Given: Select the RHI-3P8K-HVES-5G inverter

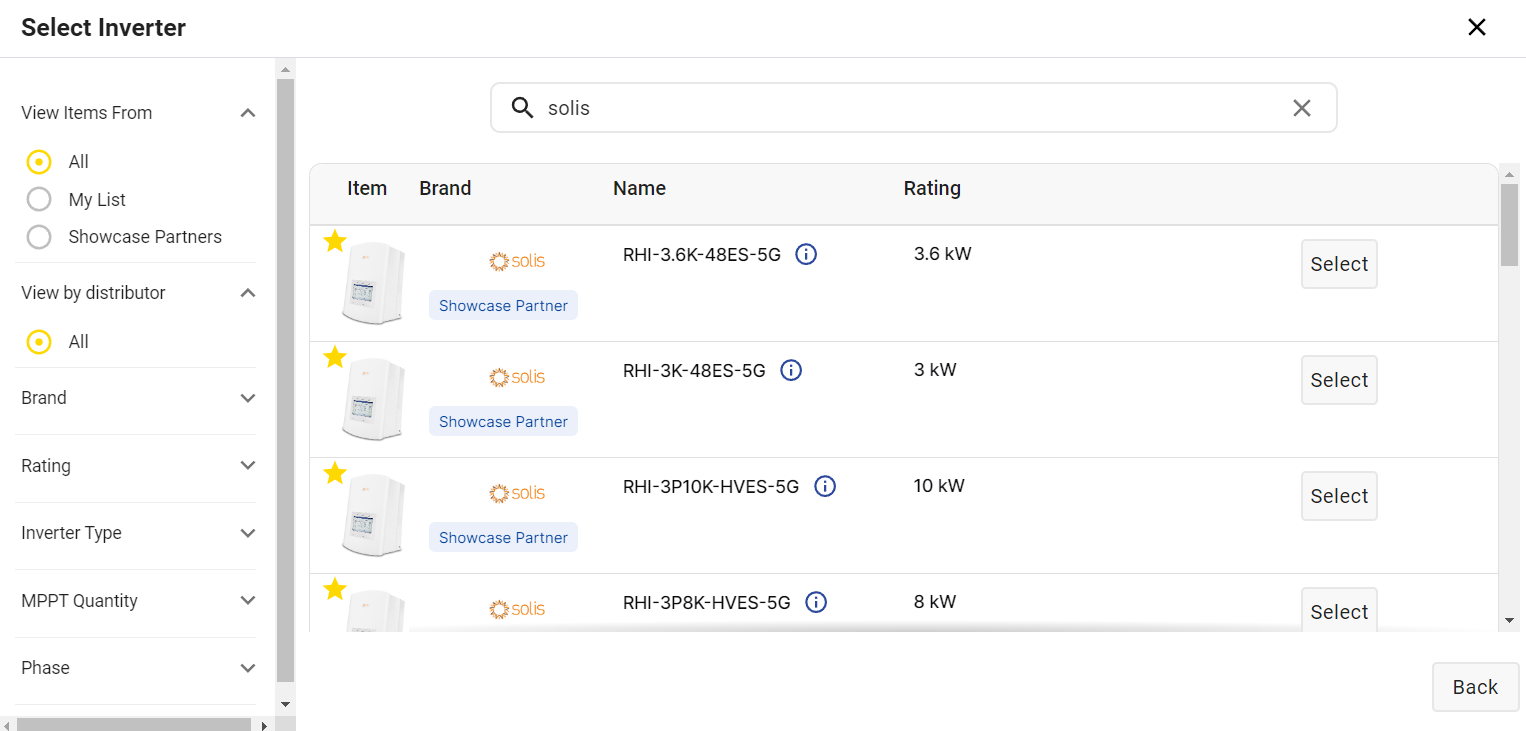Looking at the screenshot, I should (x=1339, y=610).
